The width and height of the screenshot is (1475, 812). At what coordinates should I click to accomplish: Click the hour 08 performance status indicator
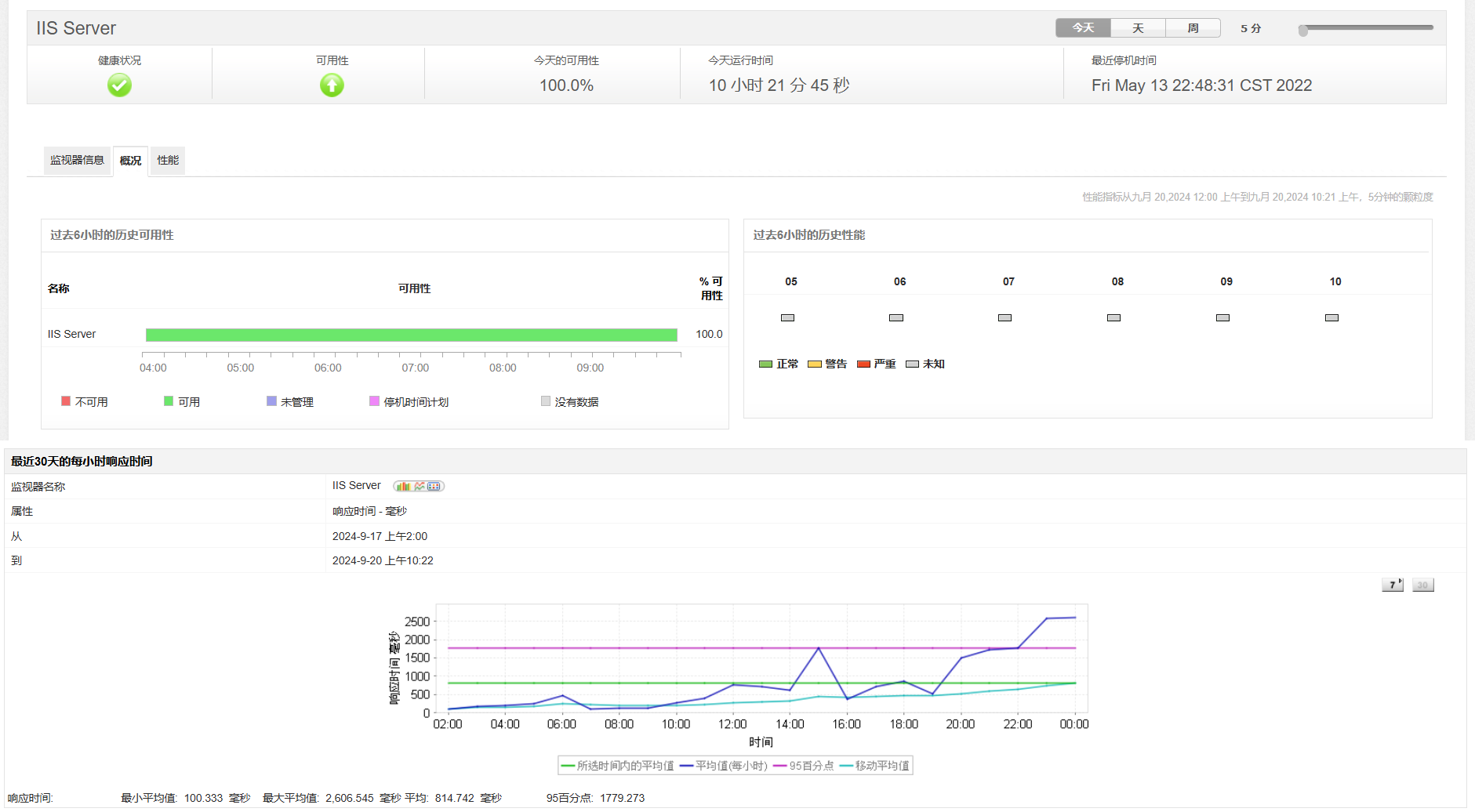pyautogui.click(x=1114, y=317)
